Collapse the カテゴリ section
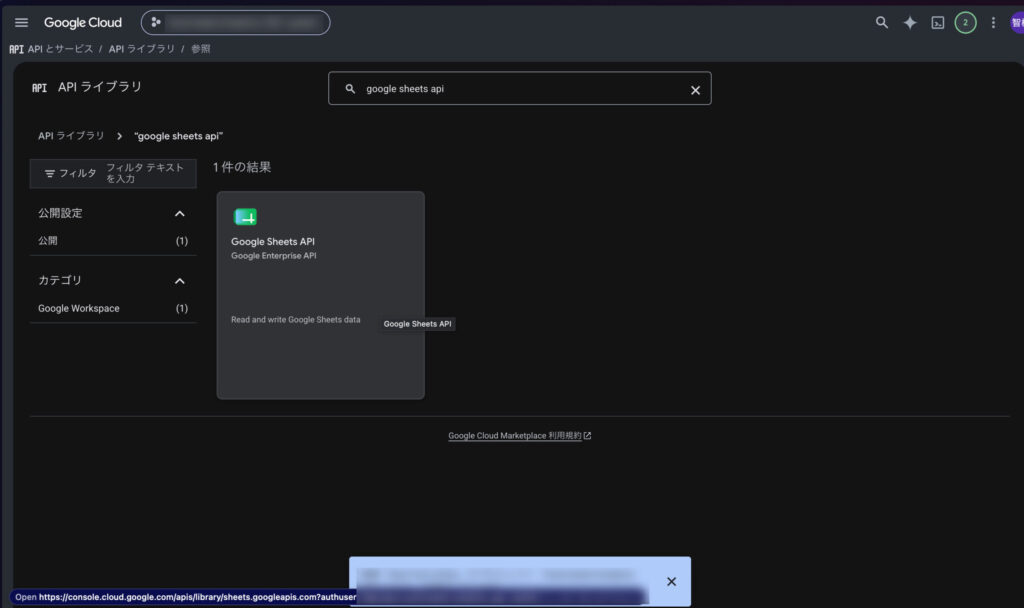 [180, 281]
